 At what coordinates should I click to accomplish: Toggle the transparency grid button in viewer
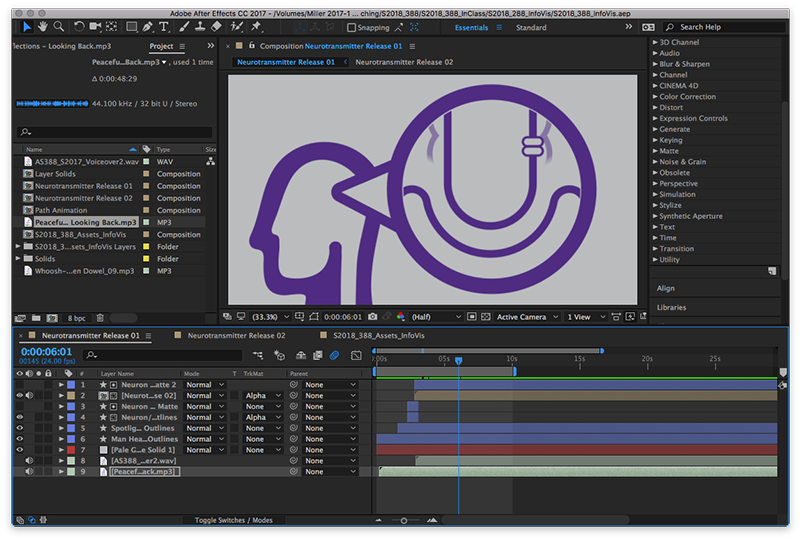pos(486,317)
